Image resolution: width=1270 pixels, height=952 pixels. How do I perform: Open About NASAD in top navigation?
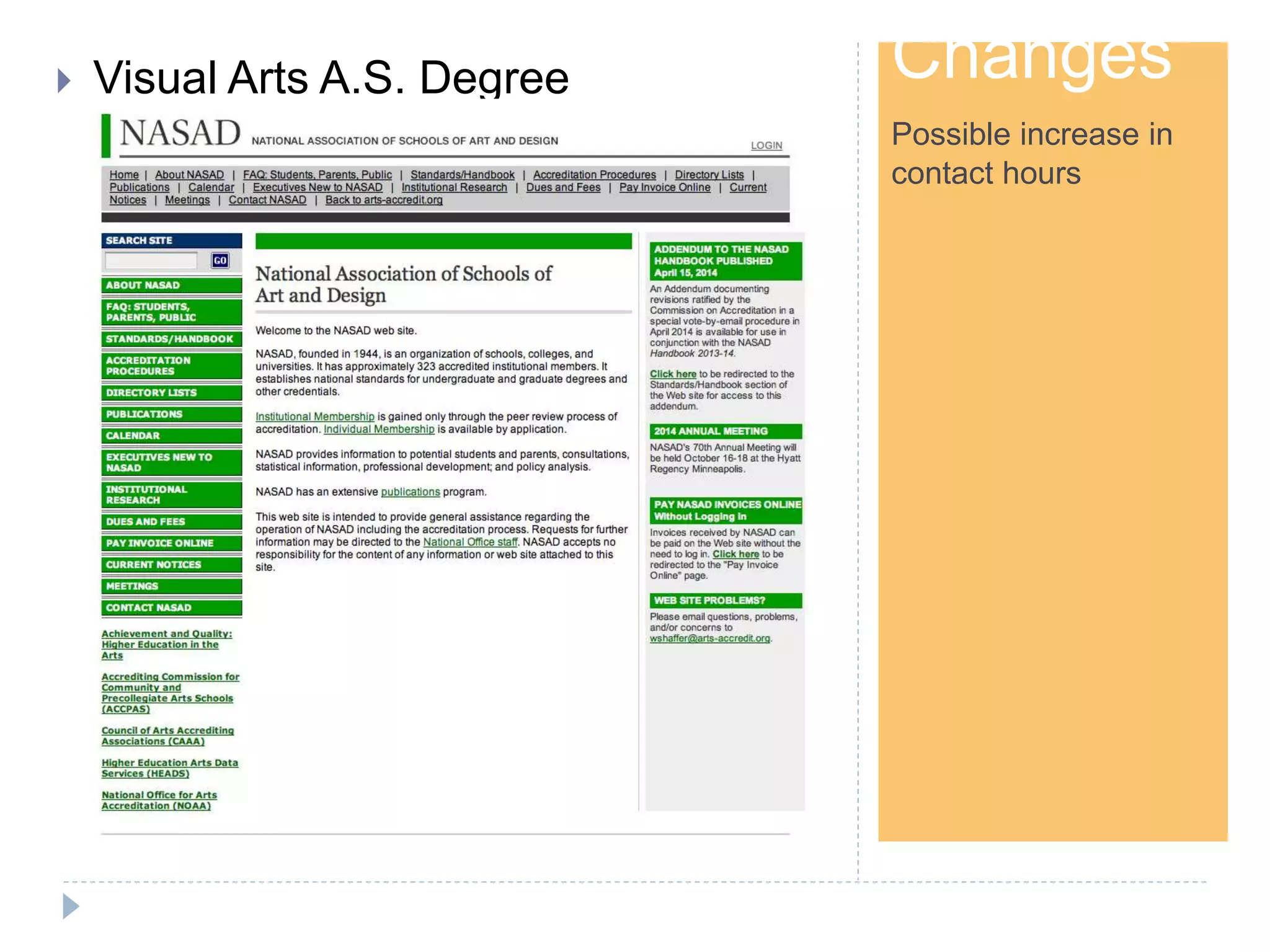click(189, 175)
